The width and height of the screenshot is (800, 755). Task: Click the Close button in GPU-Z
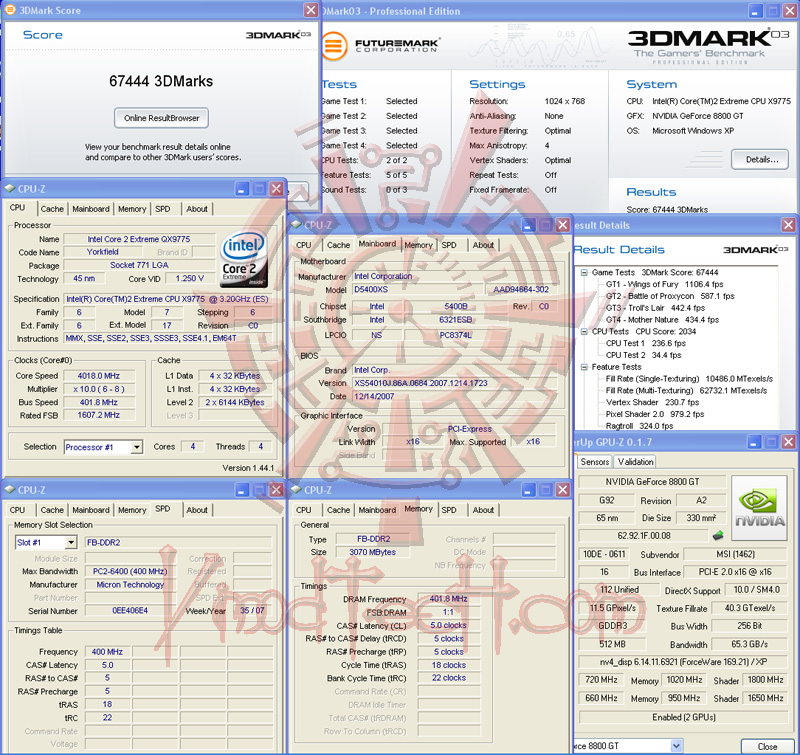(767, 746)
